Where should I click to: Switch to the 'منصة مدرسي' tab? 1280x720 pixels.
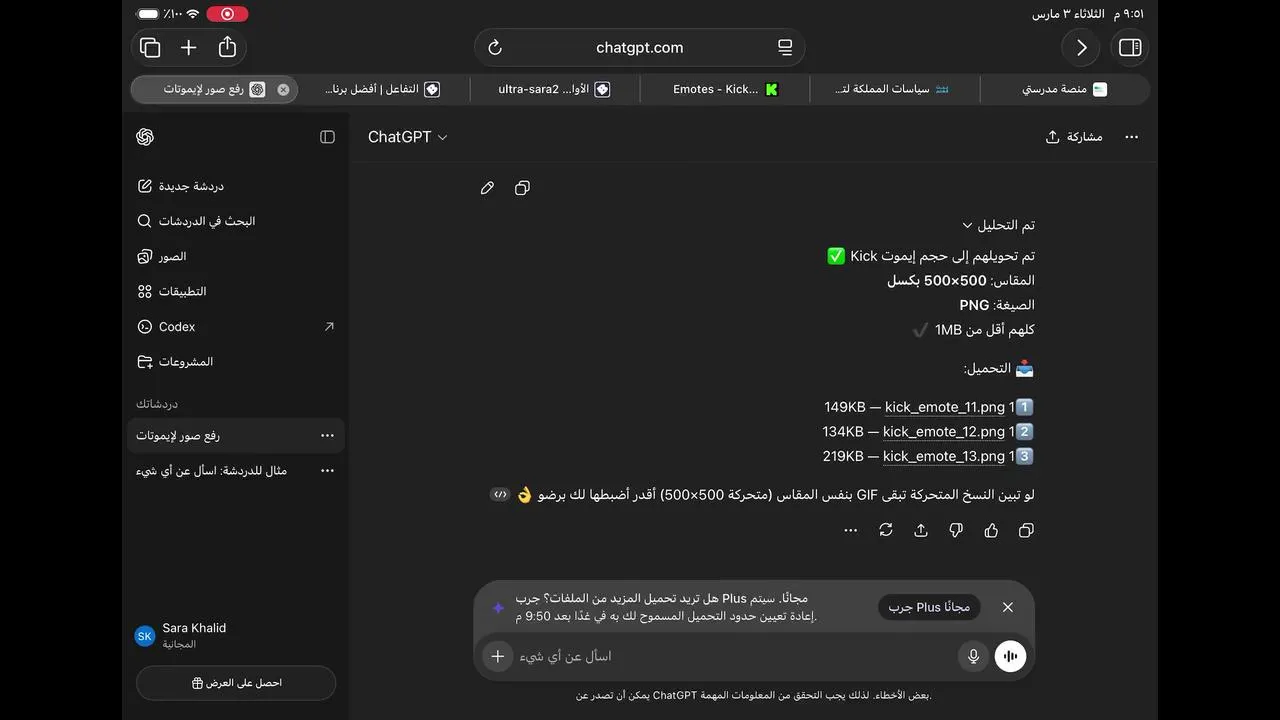coord(1065,89)
